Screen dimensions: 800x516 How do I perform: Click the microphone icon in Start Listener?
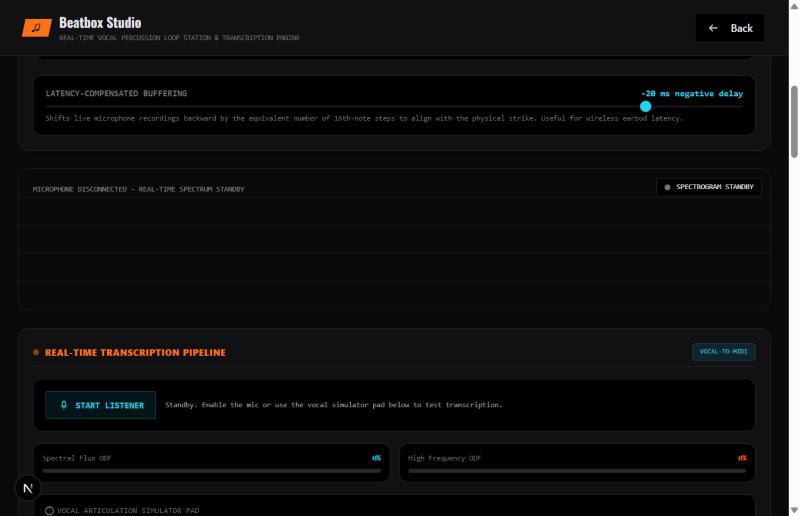[x=64, y=405]
